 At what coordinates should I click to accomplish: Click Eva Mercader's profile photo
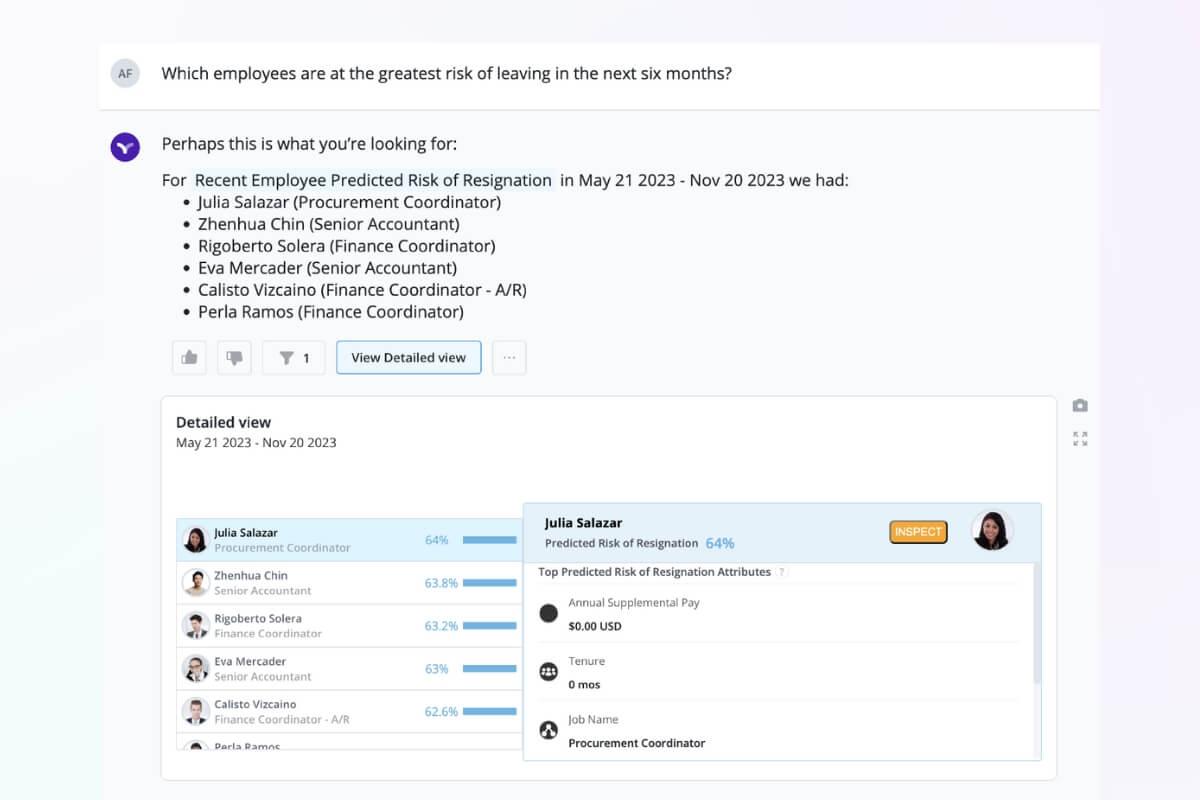[195, 669]
